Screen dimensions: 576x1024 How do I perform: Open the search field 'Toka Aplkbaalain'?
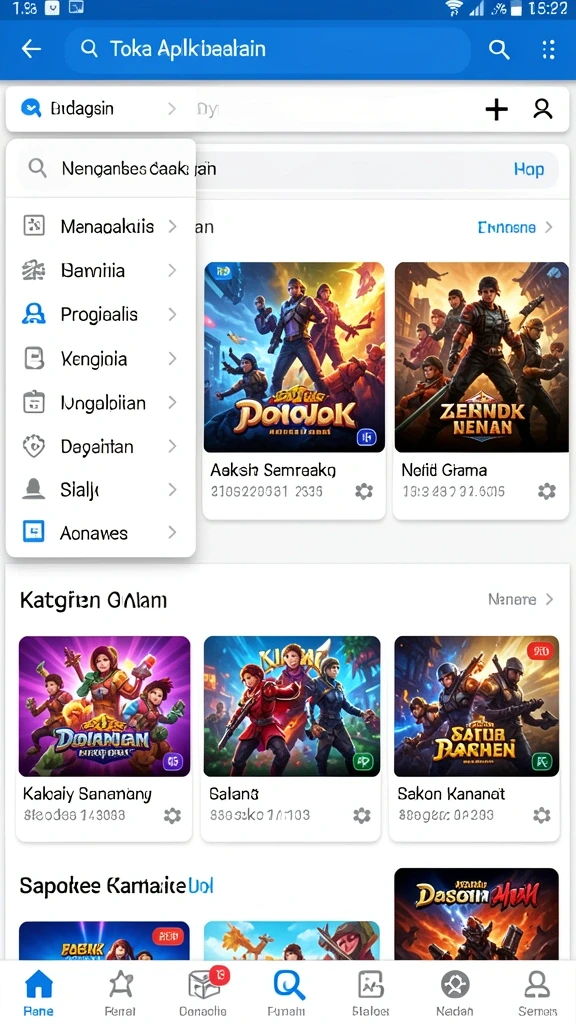click(268, 49)
